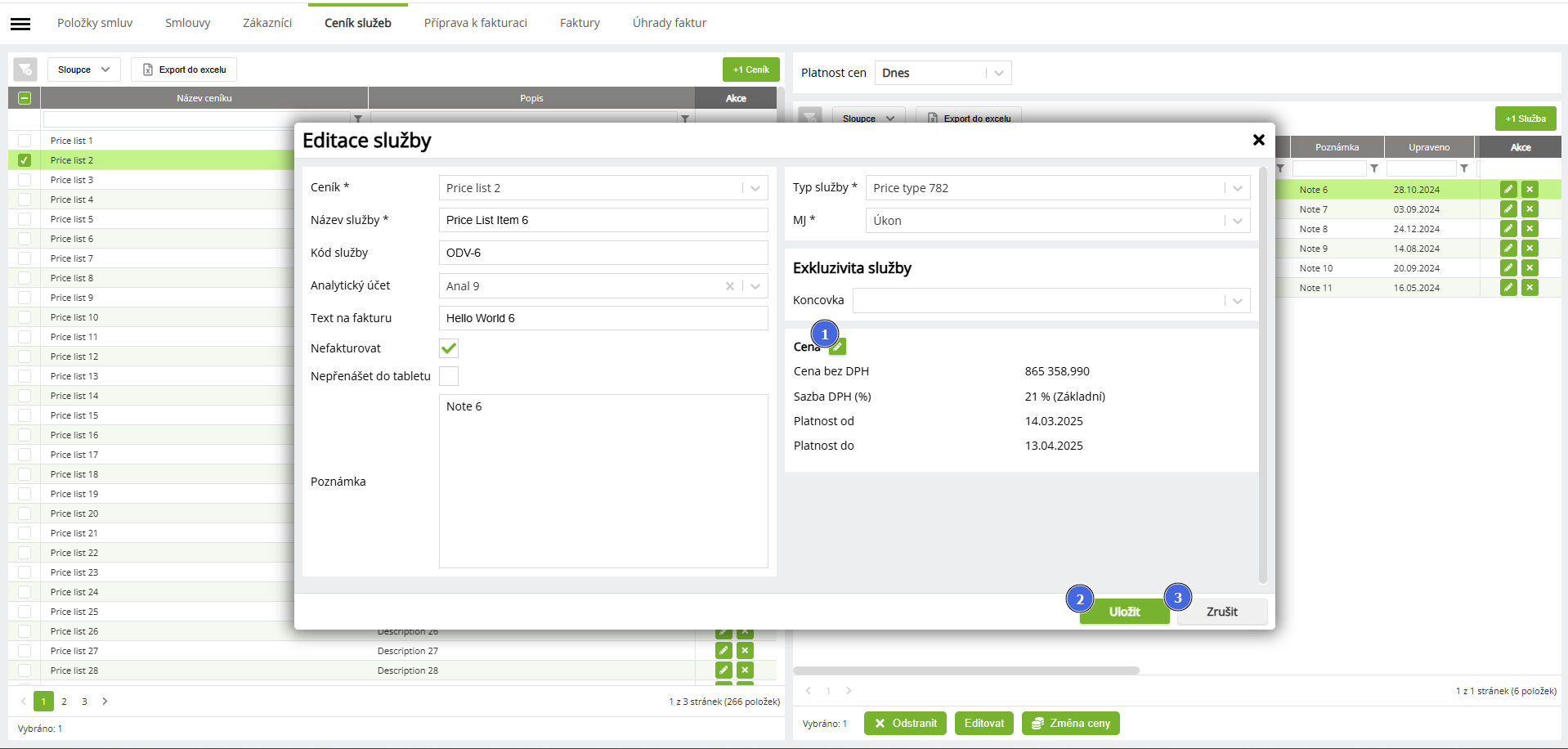Viewport: 1568px width, 749px height.
Task: Click the green pencil icon next to Cena
Action: click(x=837, y=347)
